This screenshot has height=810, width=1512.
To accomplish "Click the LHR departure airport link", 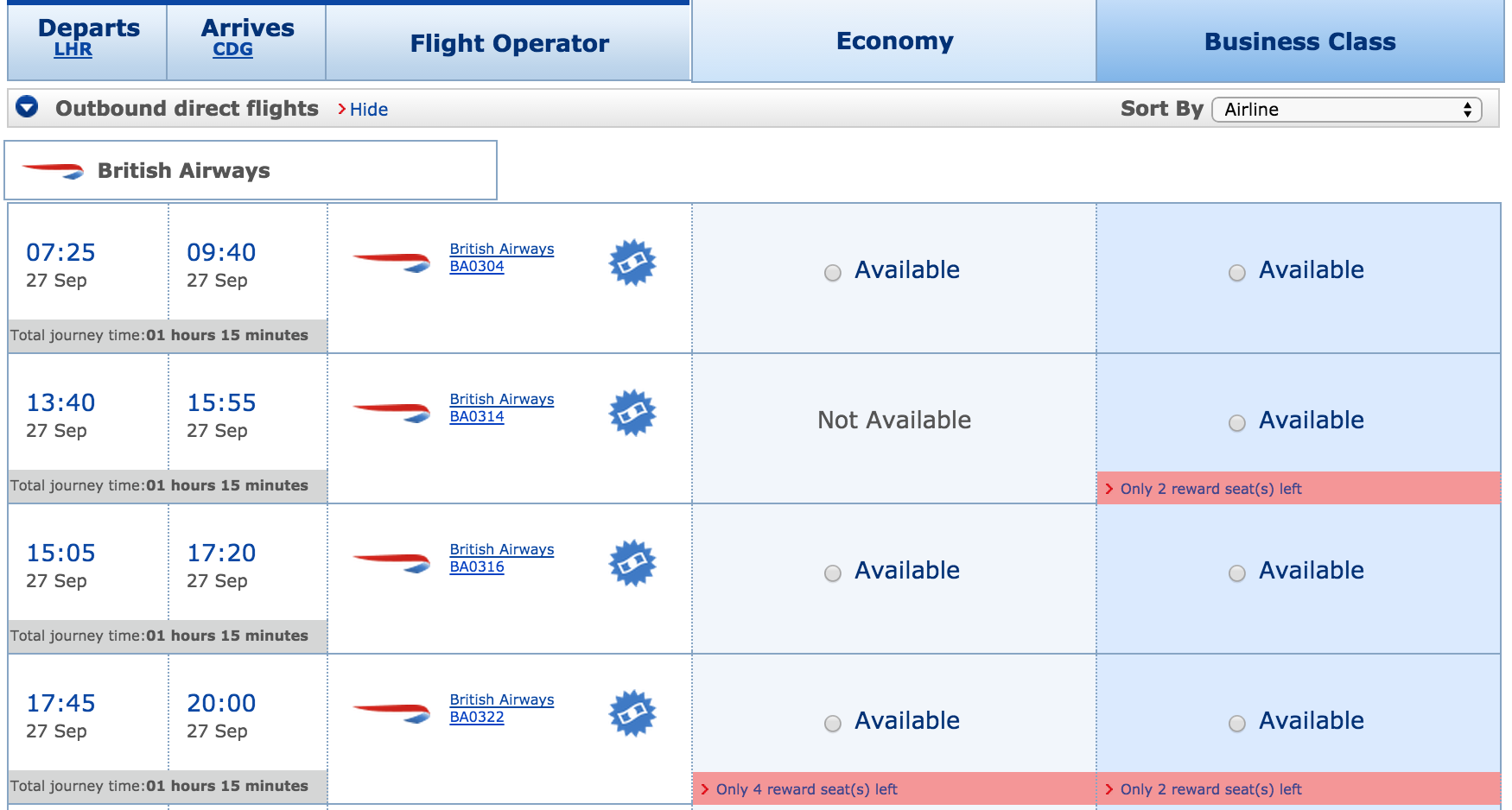I will 73,50.
